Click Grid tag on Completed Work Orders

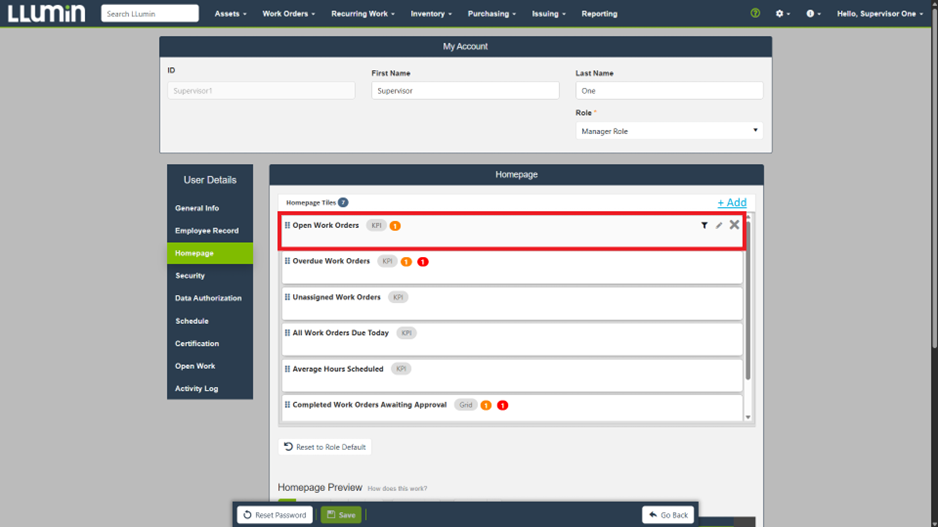(465, 405)
